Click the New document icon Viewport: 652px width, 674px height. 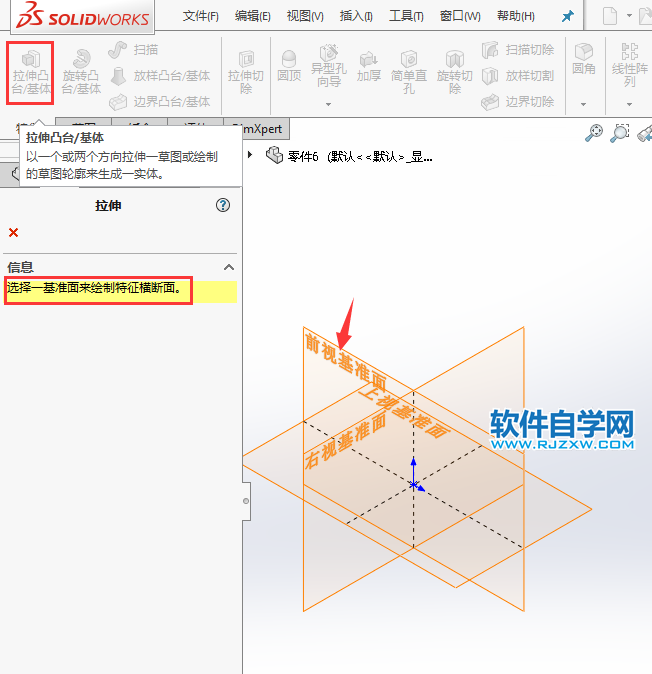click(609, 16)
